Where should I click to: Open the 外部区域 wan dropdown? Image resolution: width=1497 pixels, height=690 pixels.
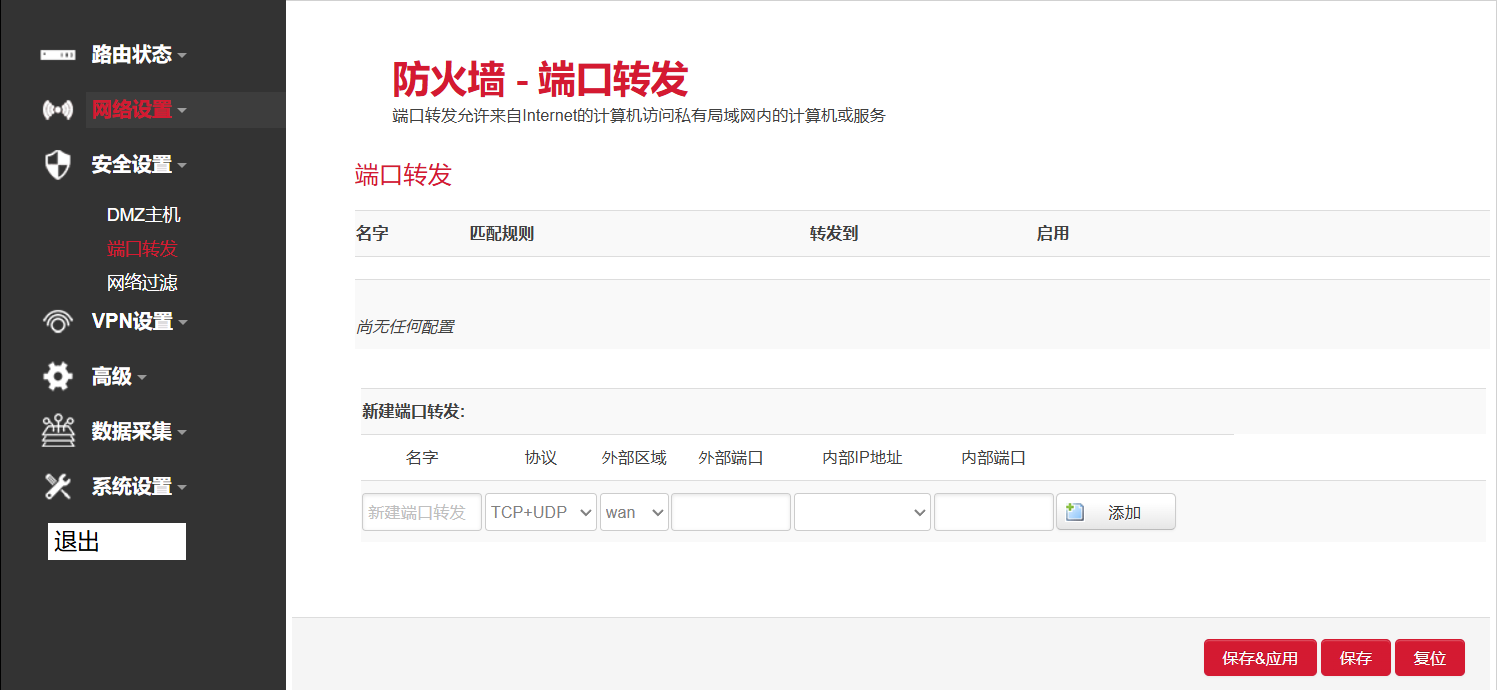coord(634,511)
